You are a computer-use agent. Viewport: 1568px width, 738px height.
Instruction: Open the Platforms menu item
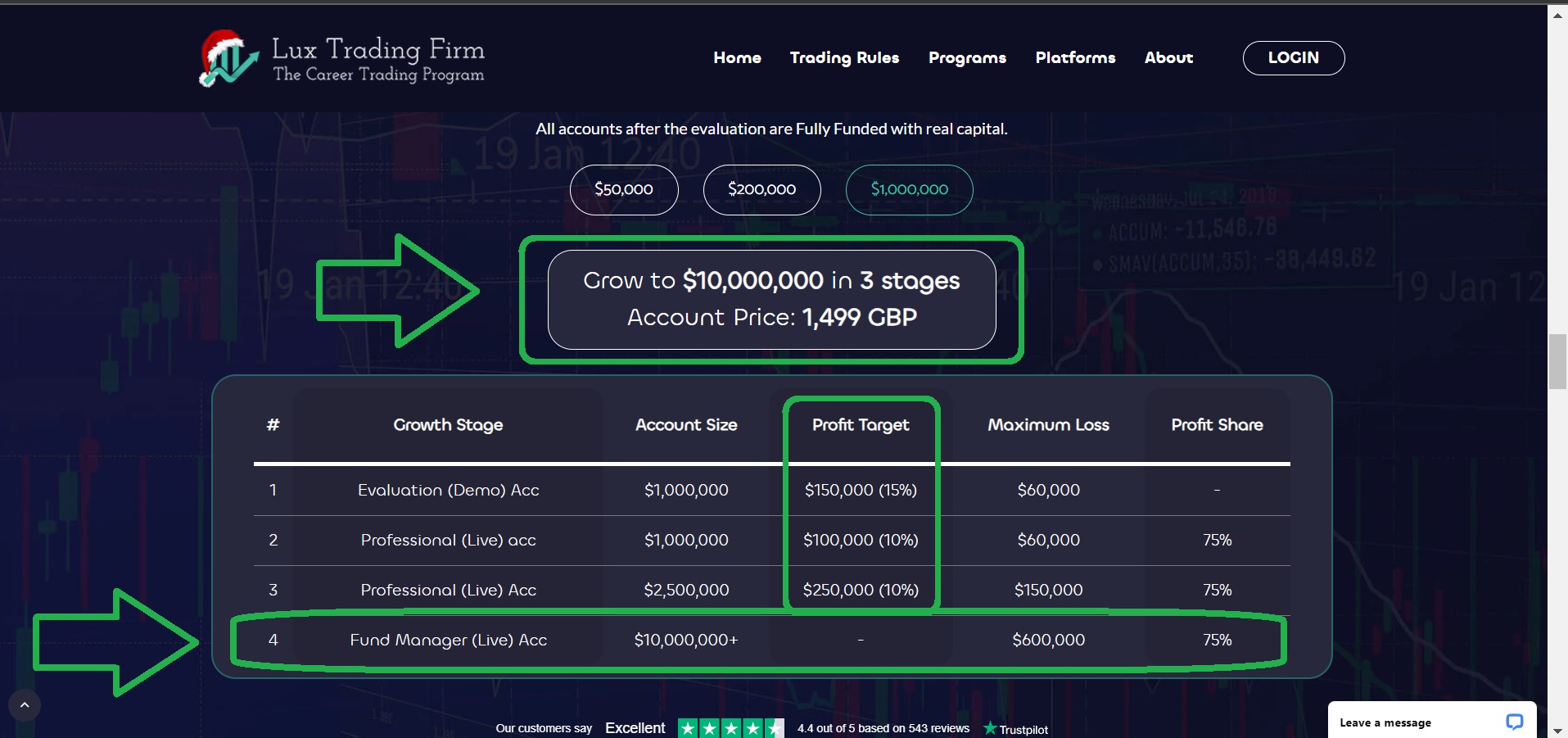[x=1075, y=57]
